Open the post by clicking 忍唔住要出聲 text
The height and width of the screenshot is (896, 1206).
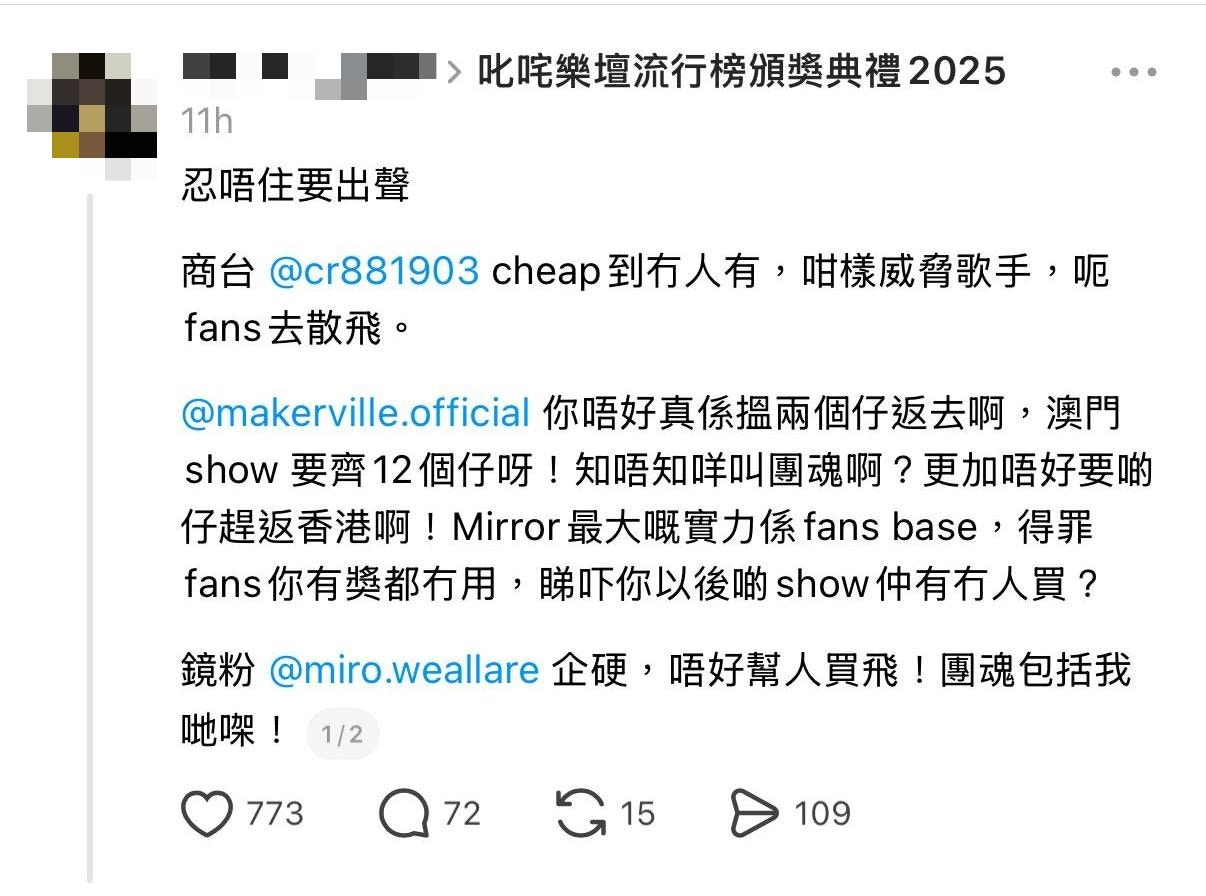point(296,186)
